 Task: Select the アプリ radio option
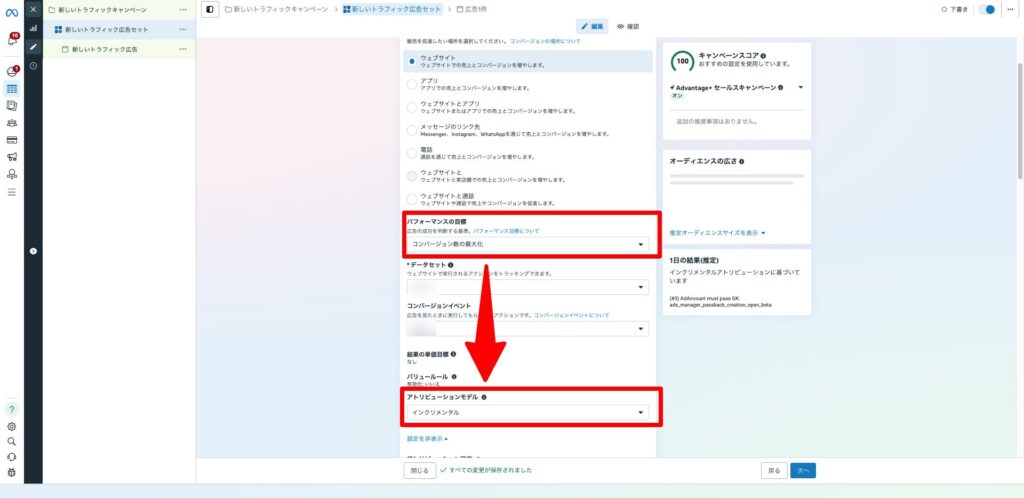coord(411,84)
